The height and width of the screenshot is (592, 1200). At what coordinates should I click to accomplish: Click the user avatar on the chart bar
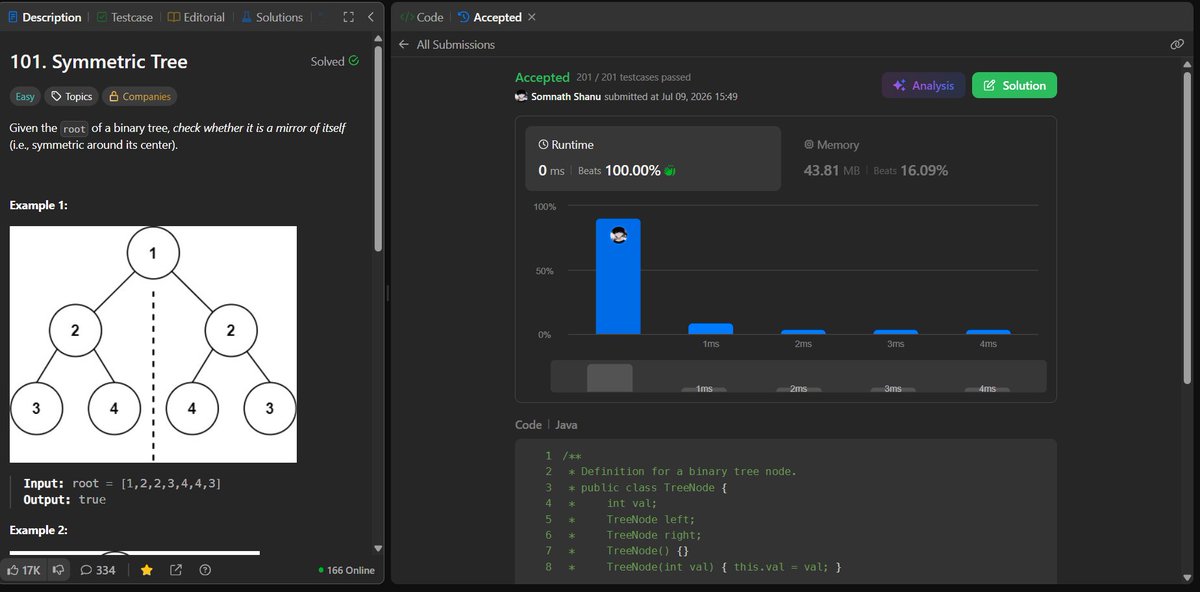(x=618, y=236)
